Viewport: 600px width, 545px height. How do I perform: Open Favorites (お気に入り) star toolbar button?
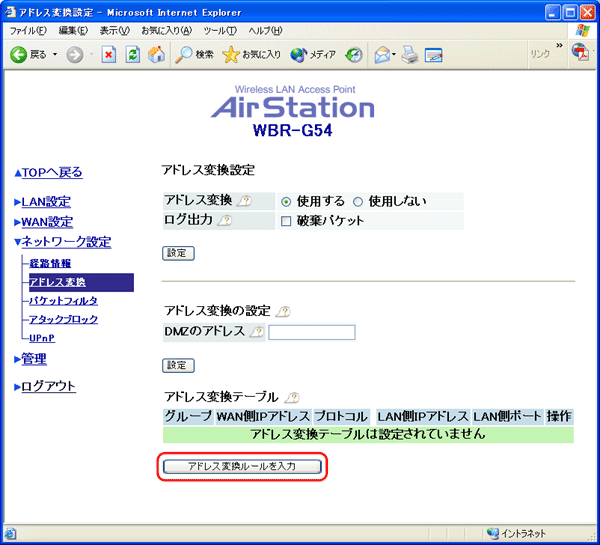(x=251, y=55)
